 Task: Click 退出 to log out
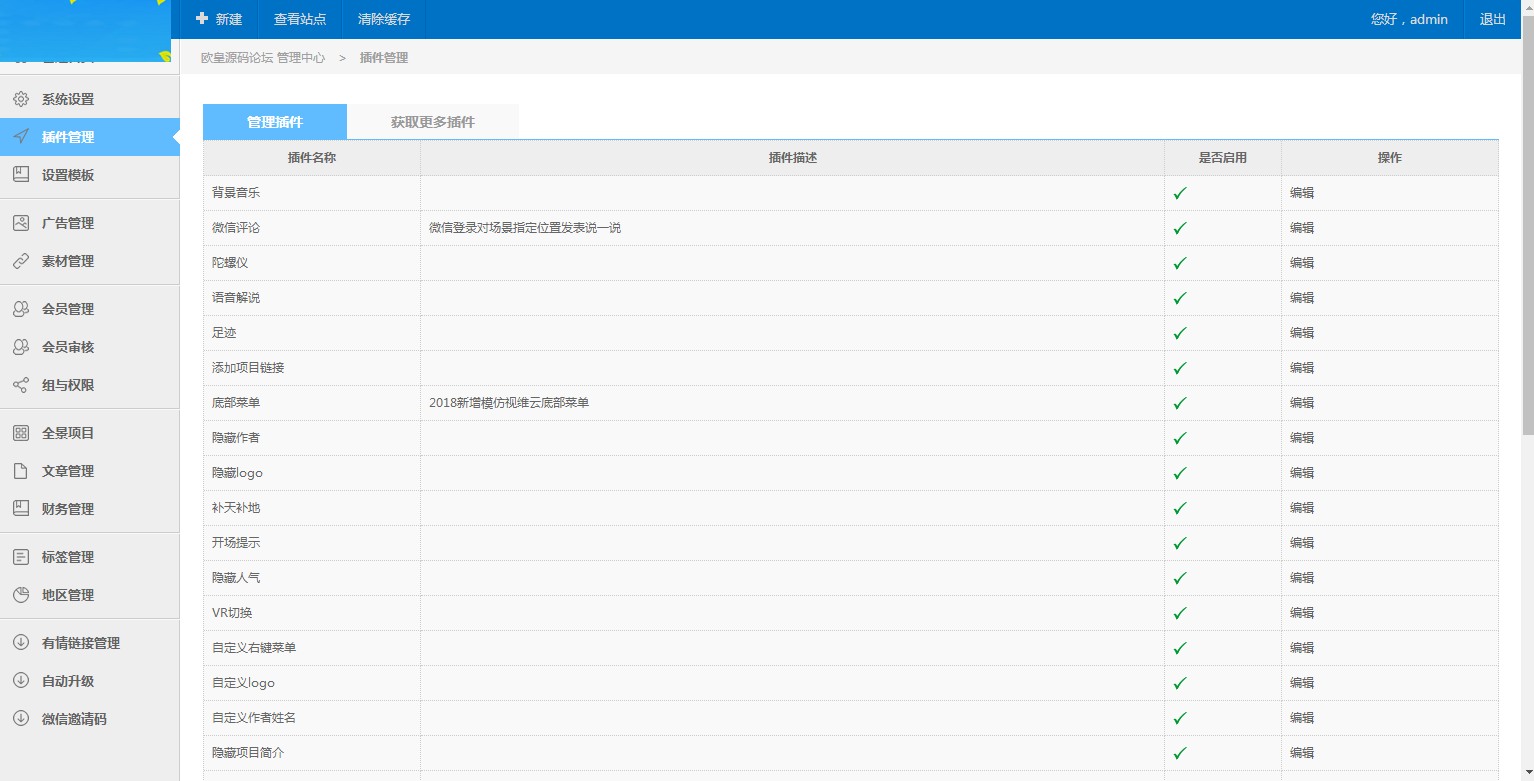click(x=1492, y=19)
